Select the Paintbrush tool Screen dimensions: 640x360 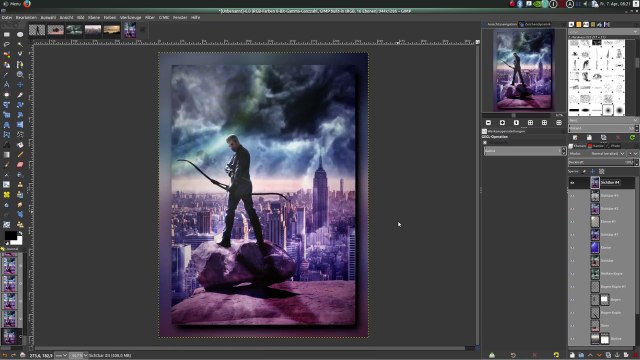tap(7, 164)
